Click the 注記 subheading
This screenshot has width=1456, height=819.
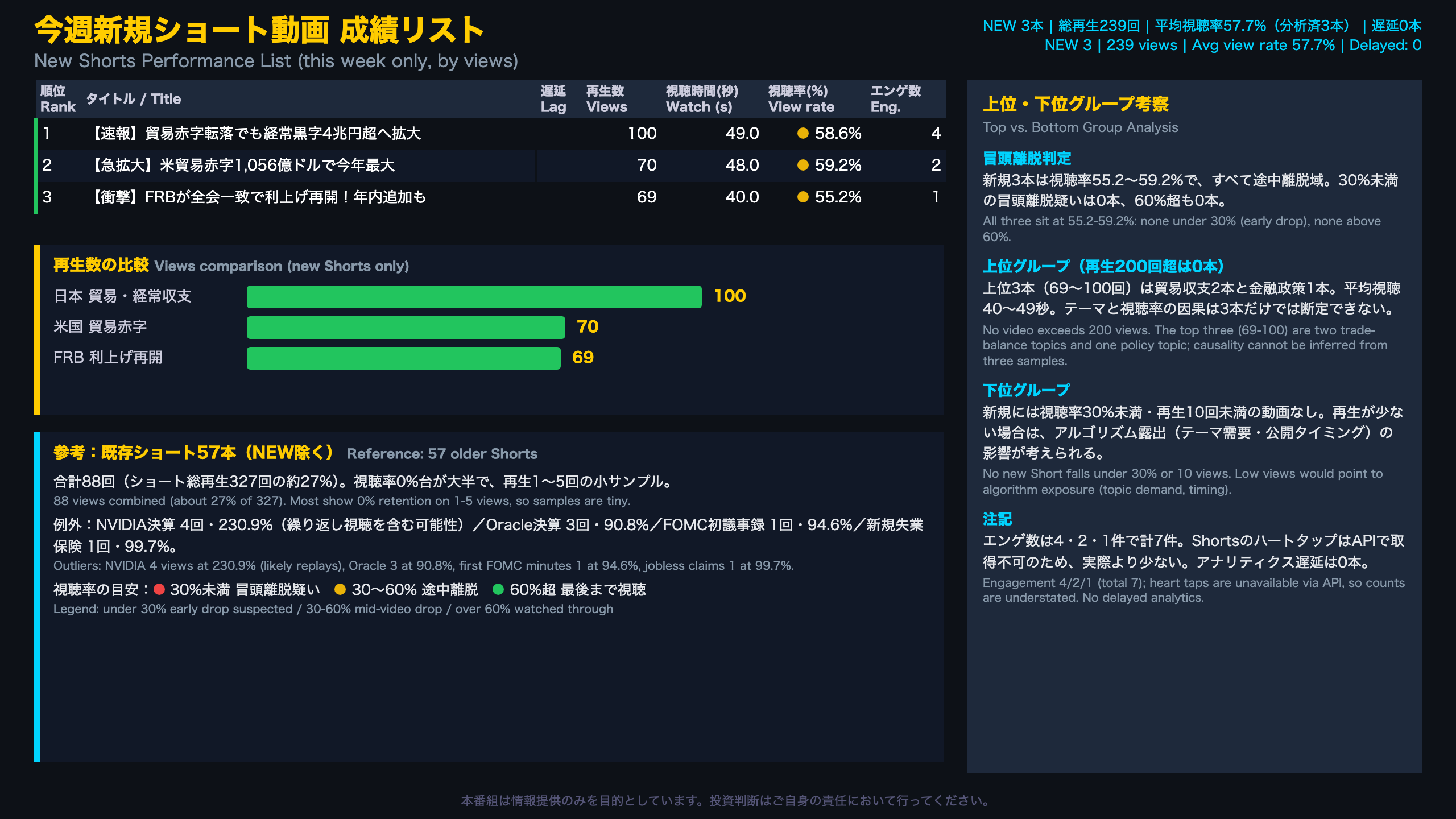pyautogui.click(x=997, y=519)
